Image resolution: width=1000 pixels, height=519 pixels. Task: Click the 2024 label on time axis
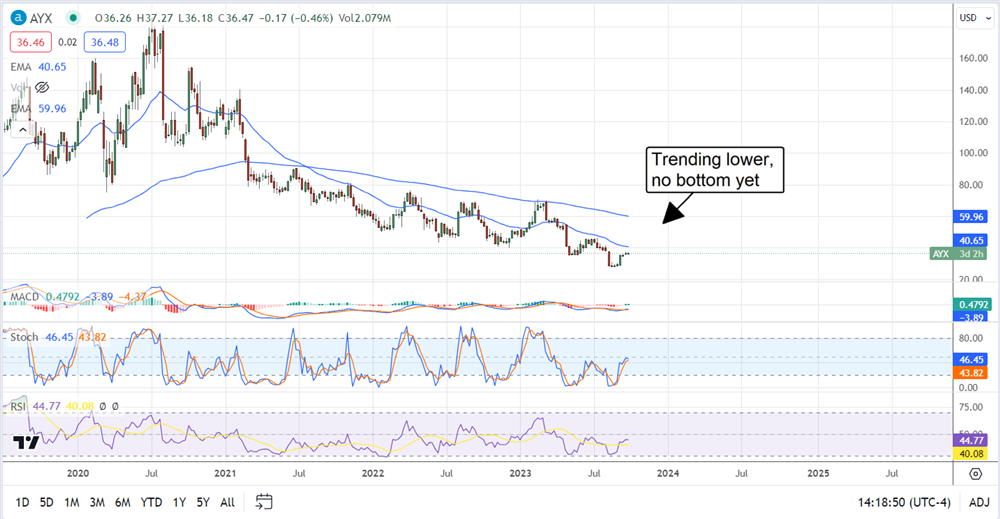tap(668, 474)
